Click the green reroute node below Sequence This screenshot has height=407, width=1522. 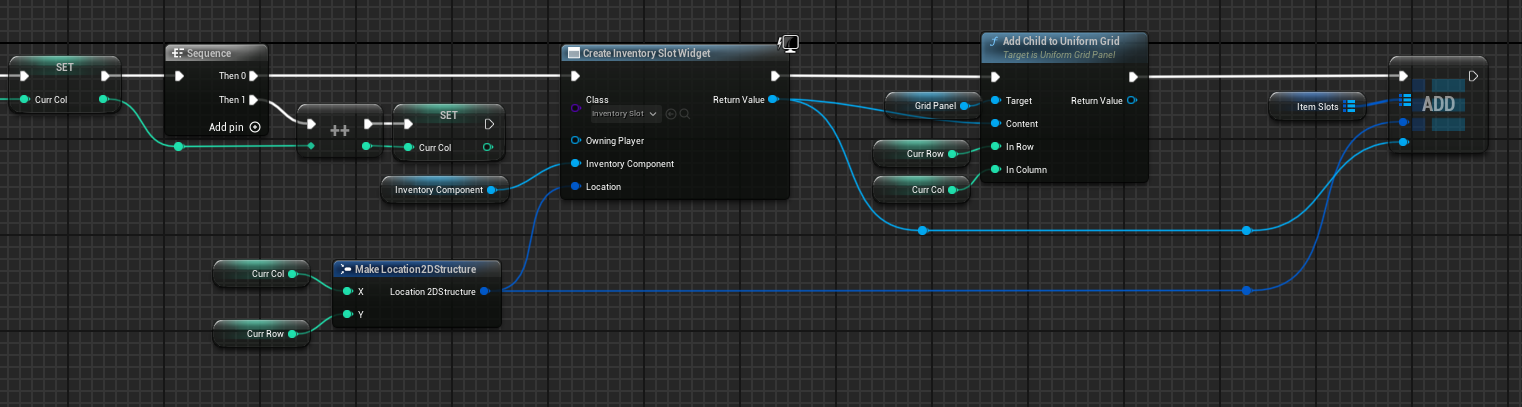pos(179,147)
